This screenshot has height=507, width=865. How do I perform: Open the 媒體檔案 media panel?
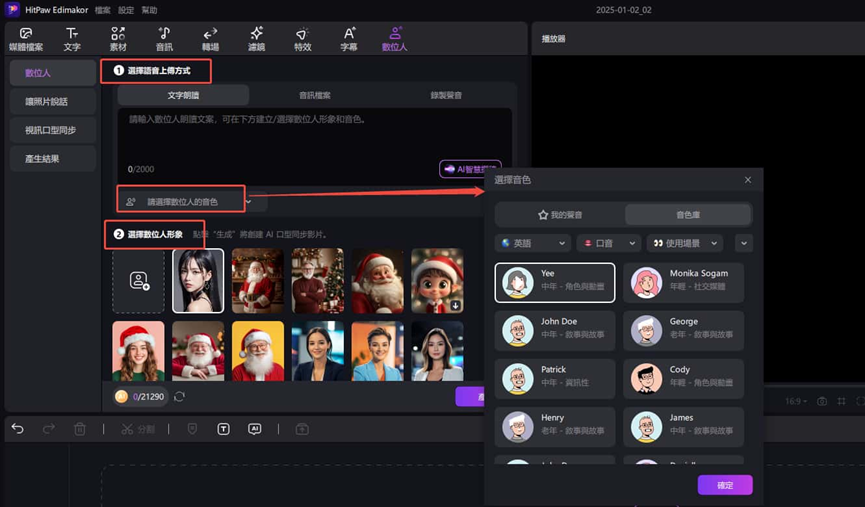click(26, 39)
